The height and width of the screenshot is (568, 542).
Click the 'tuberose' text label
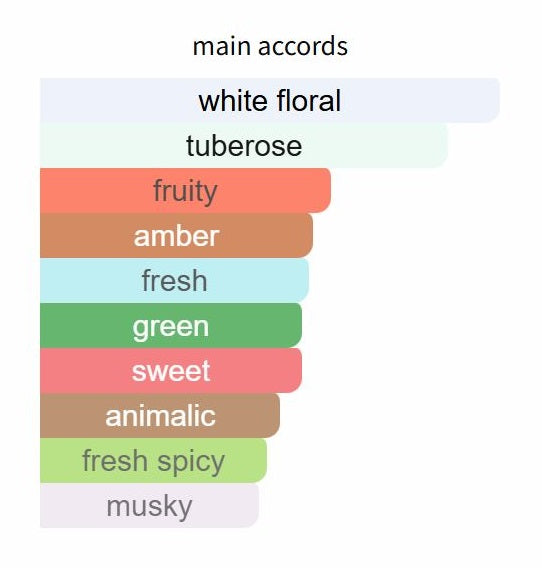pos(244,146)
